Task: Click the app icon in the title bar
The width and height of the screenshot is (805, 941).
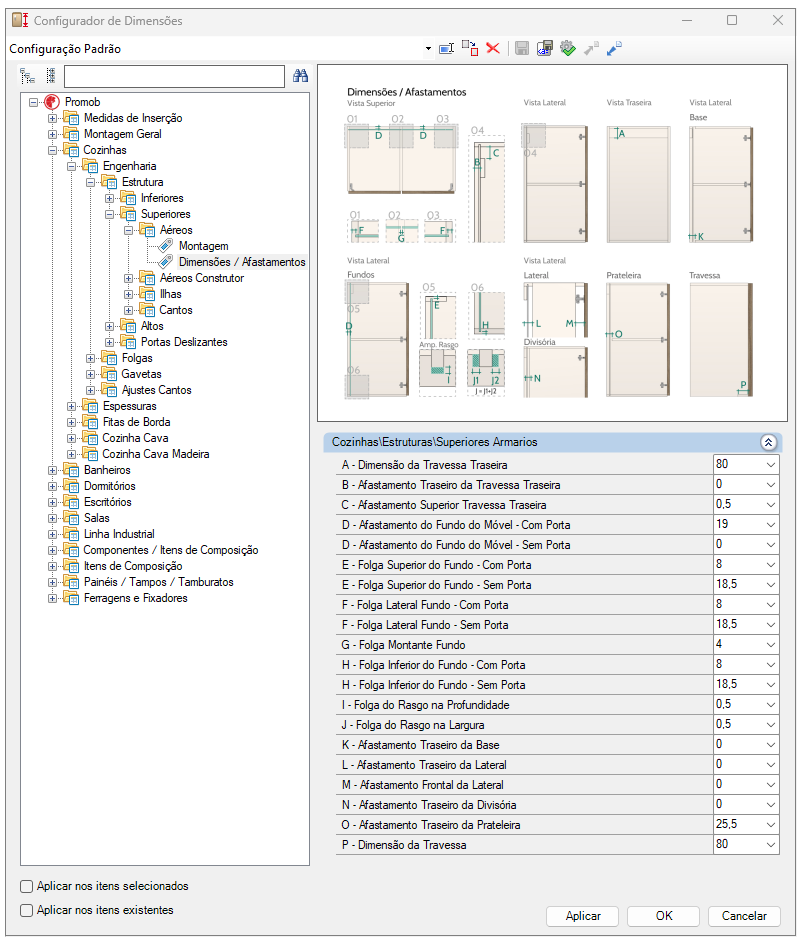Action: pyautogui.click(x=20, y=20)
